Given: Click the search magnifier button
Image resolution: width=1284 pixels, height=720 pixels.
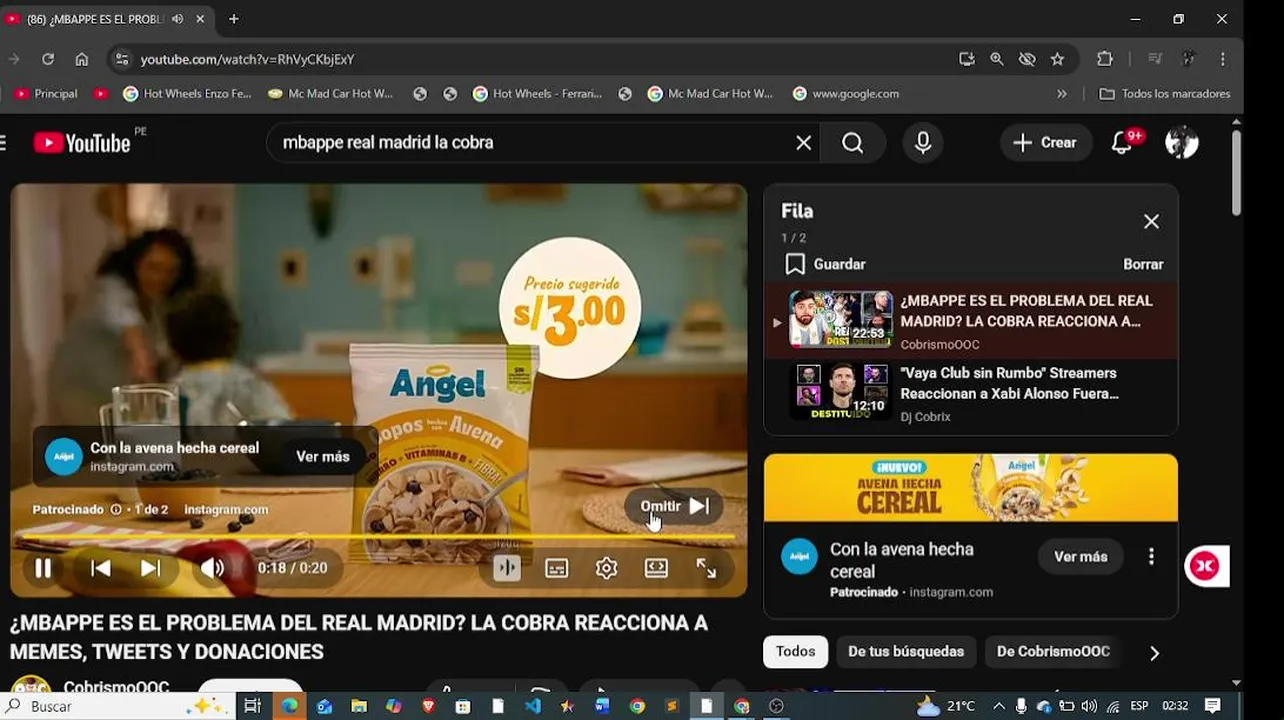Looking at the screenshot, I should pyautogui.click(x=852, y=142).
